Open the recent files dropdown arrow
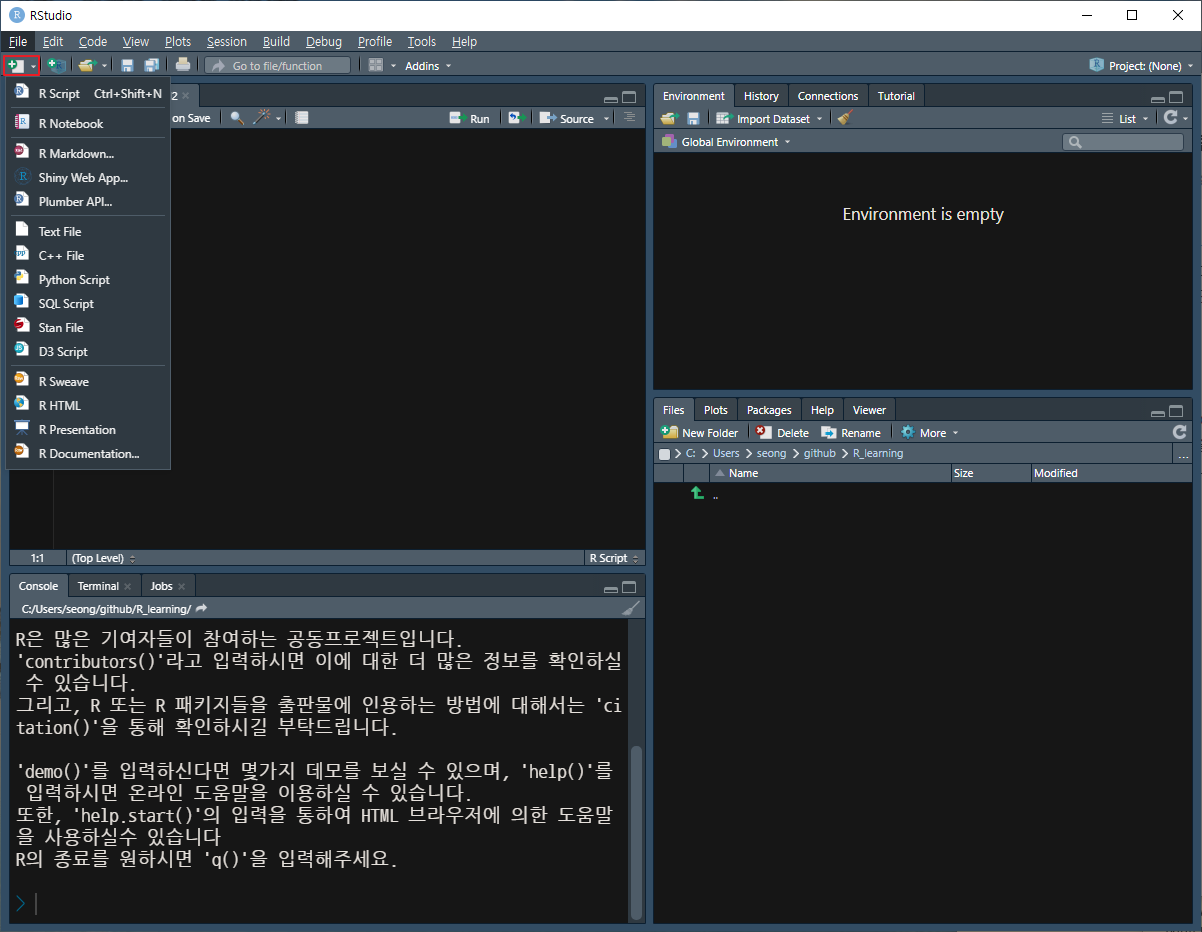Viewport: 1202px width, 932px height. [104, 65]
